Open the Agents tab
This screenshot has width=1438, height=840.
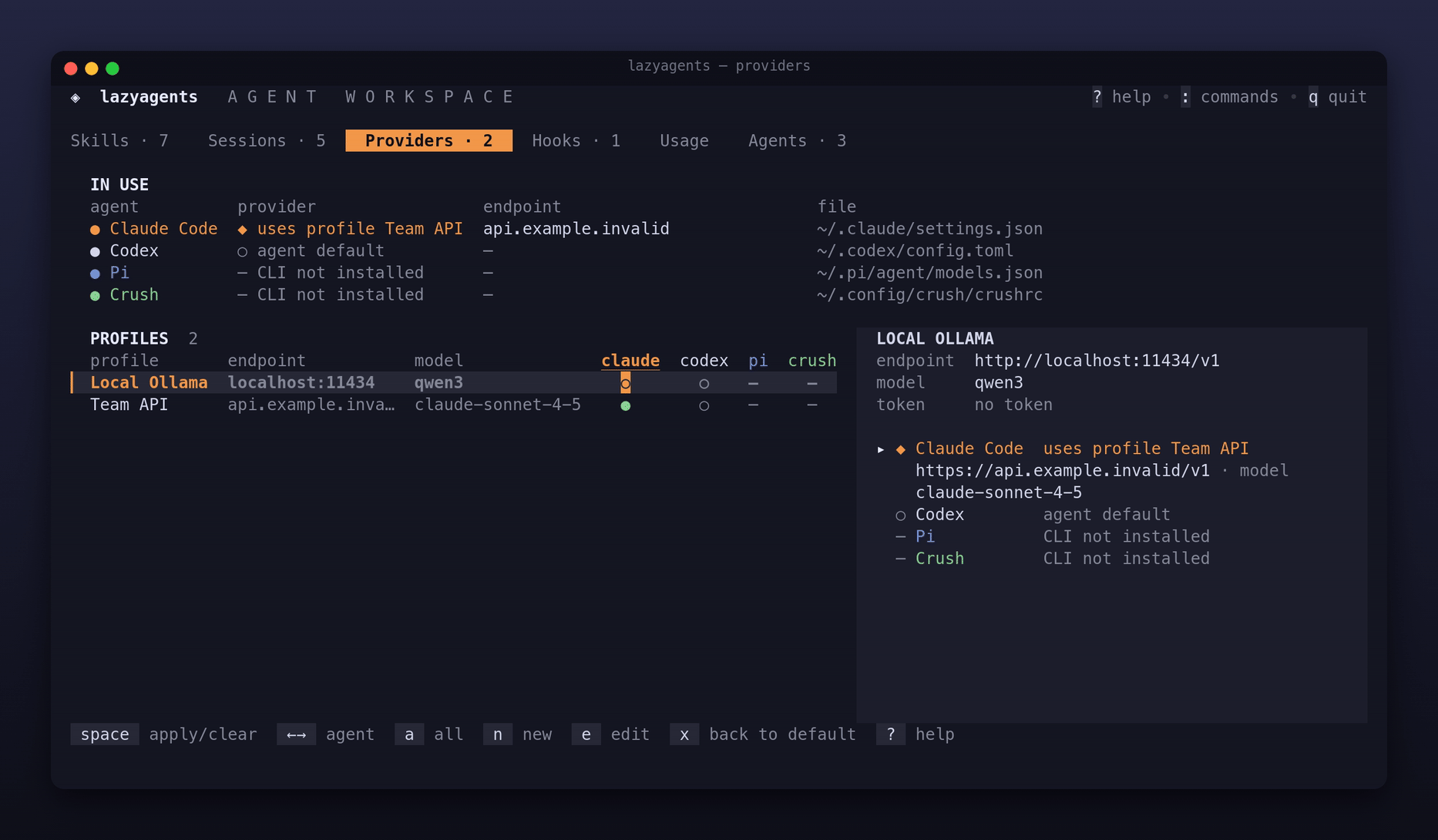pyautogui.click(x=797, y=141)
